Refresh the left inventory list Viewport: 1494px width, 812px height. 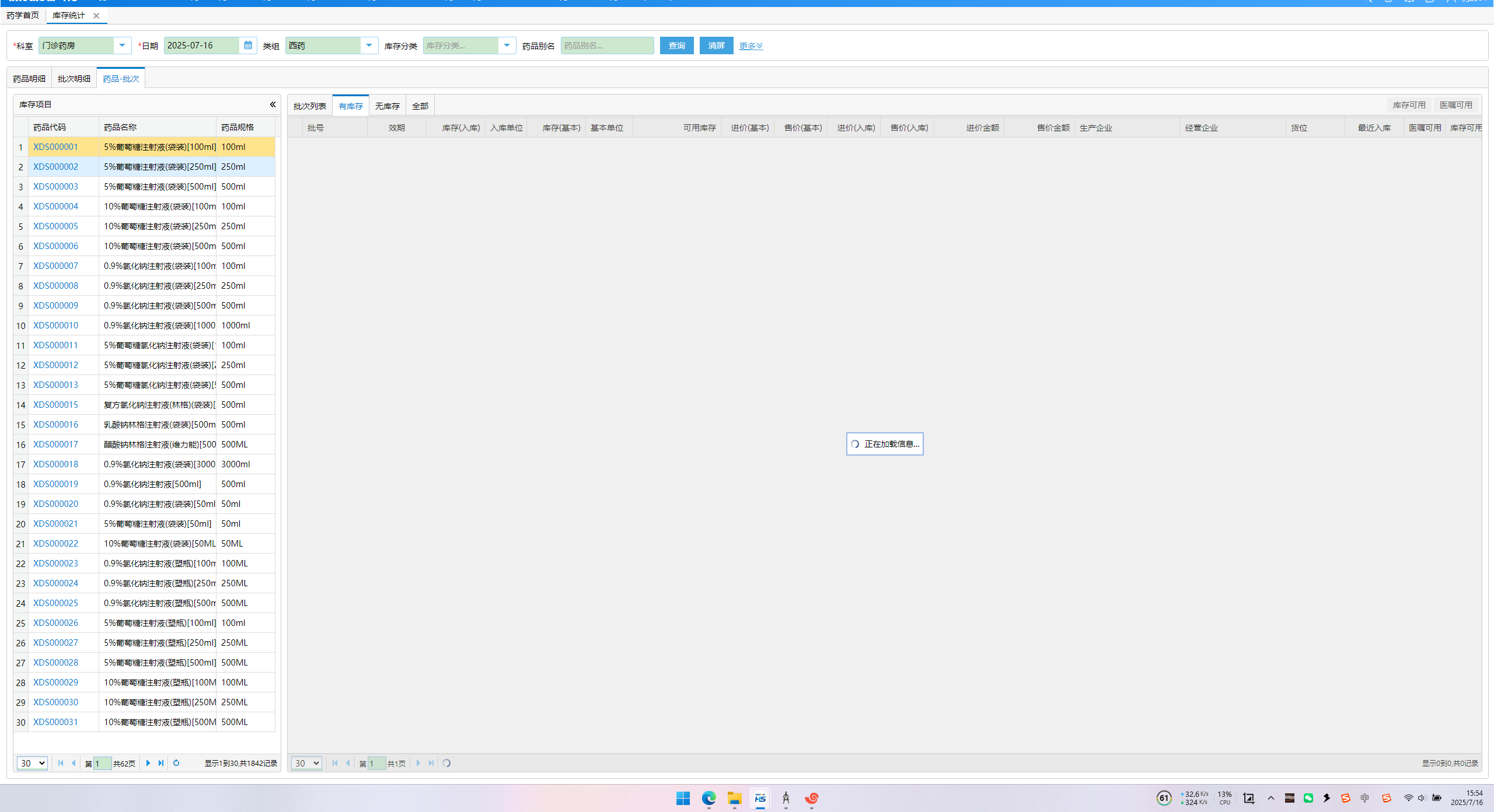click(x=176, y=763)
